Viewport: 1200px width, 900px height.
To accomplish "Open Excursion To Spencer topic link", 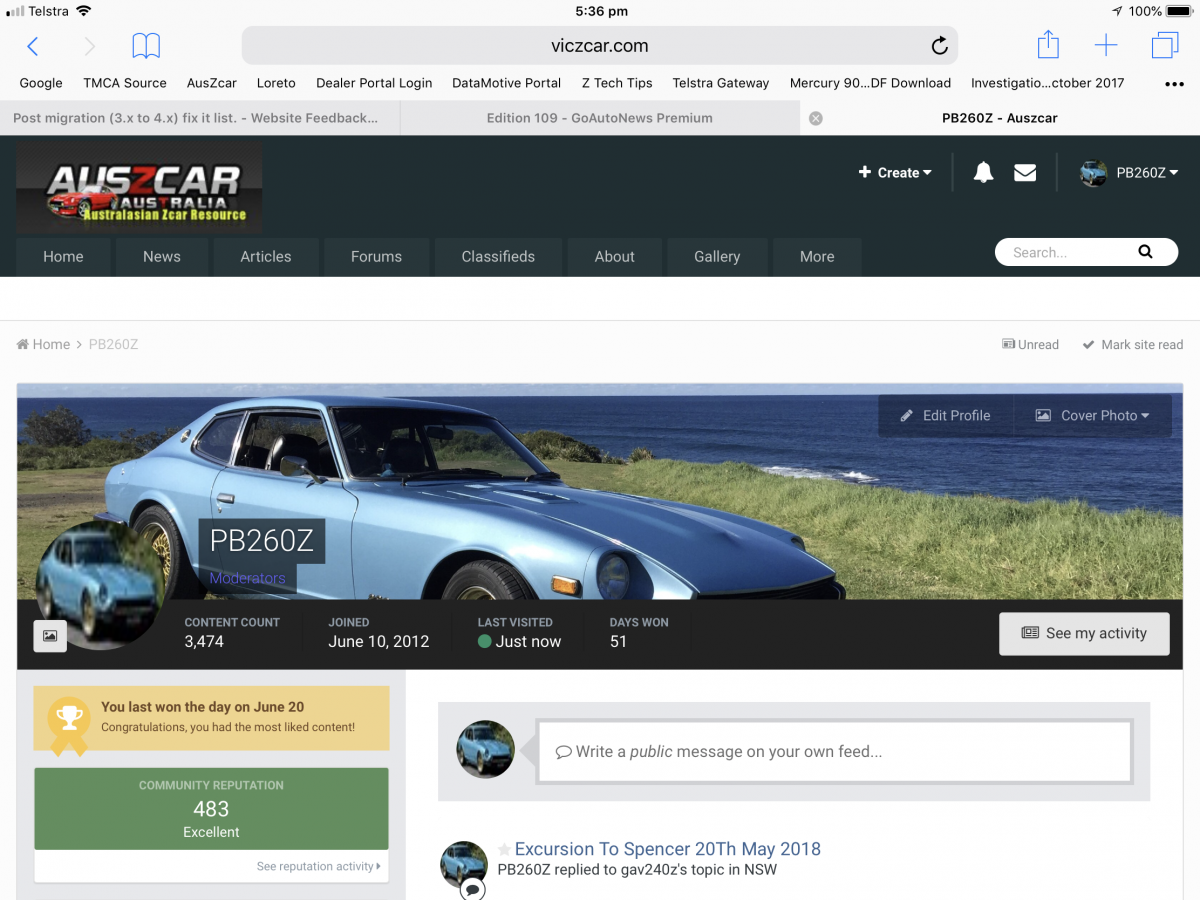I will point(667,849).
